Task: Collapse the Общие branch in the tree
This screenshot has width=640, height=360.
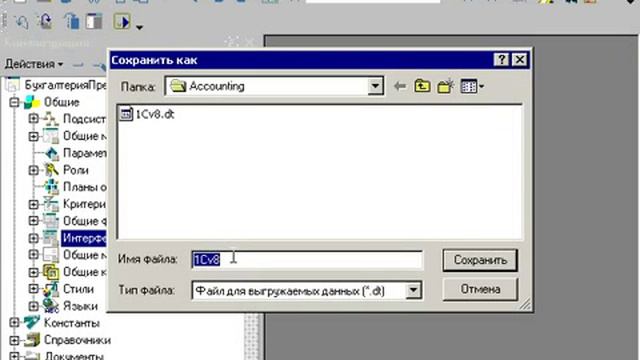Action: coord(14,102)
